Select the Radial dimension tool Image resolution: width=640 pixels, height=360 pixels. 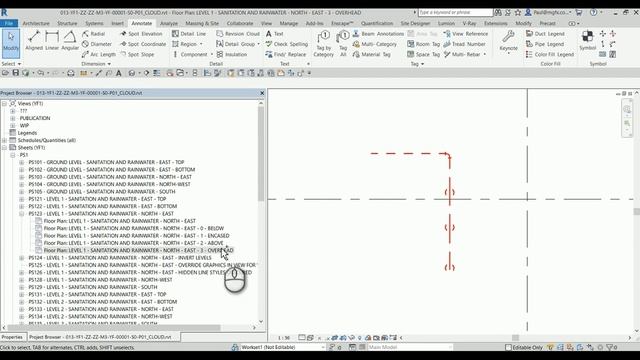93,33
